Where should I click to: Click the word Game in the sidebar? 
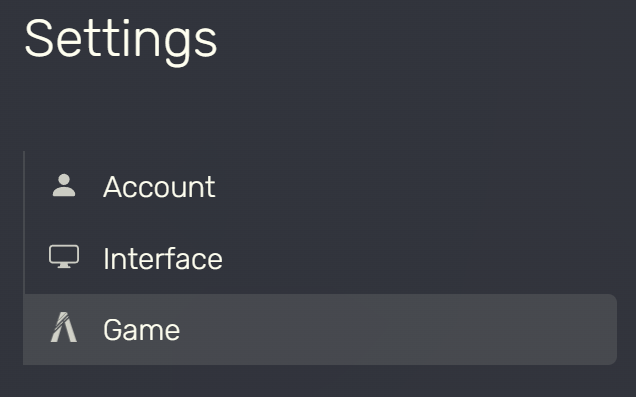[x=142, y=330]
